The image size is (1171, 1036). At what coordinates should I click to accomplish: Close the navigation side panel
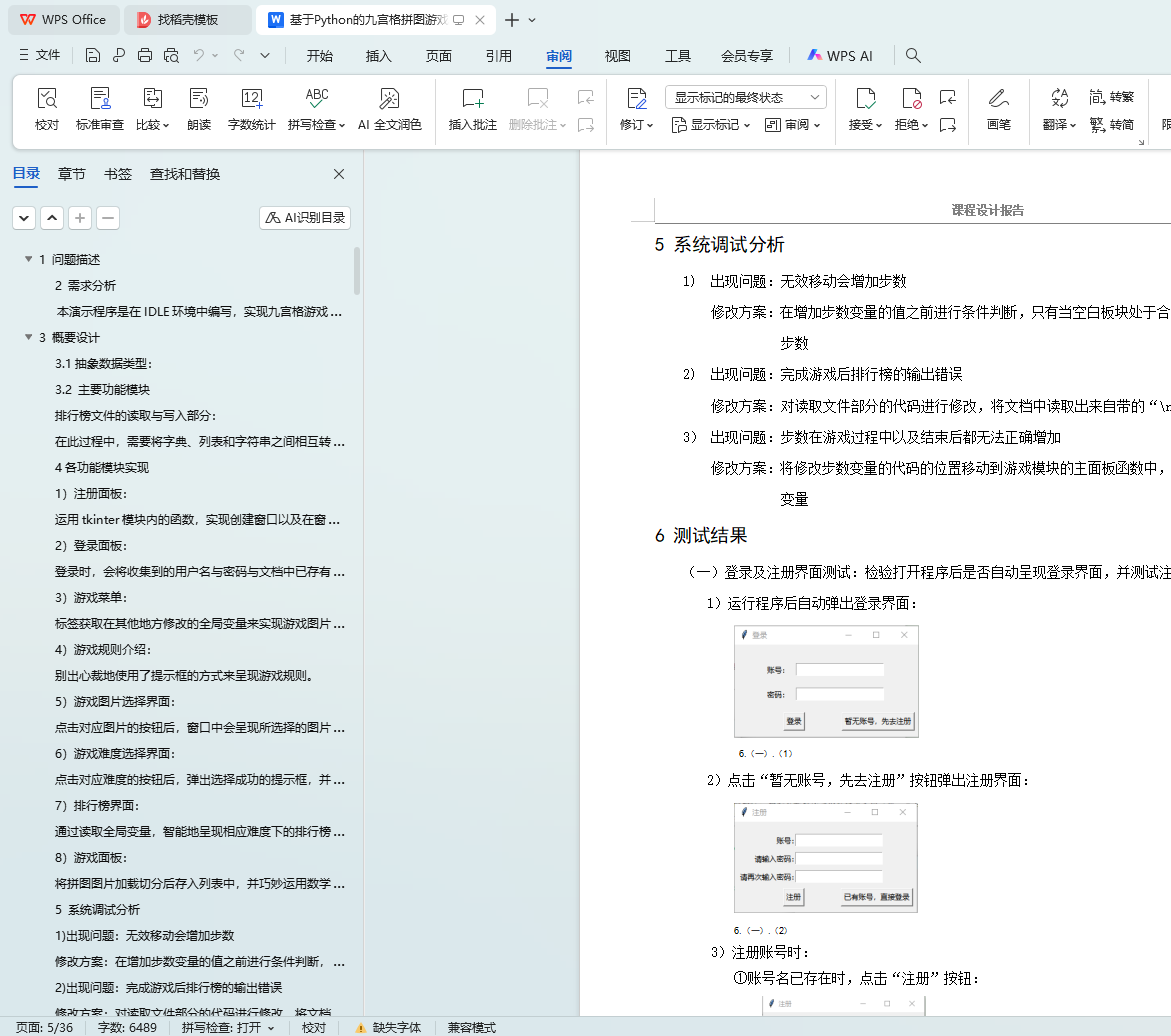pyautogui.click(x=339, y=174)
